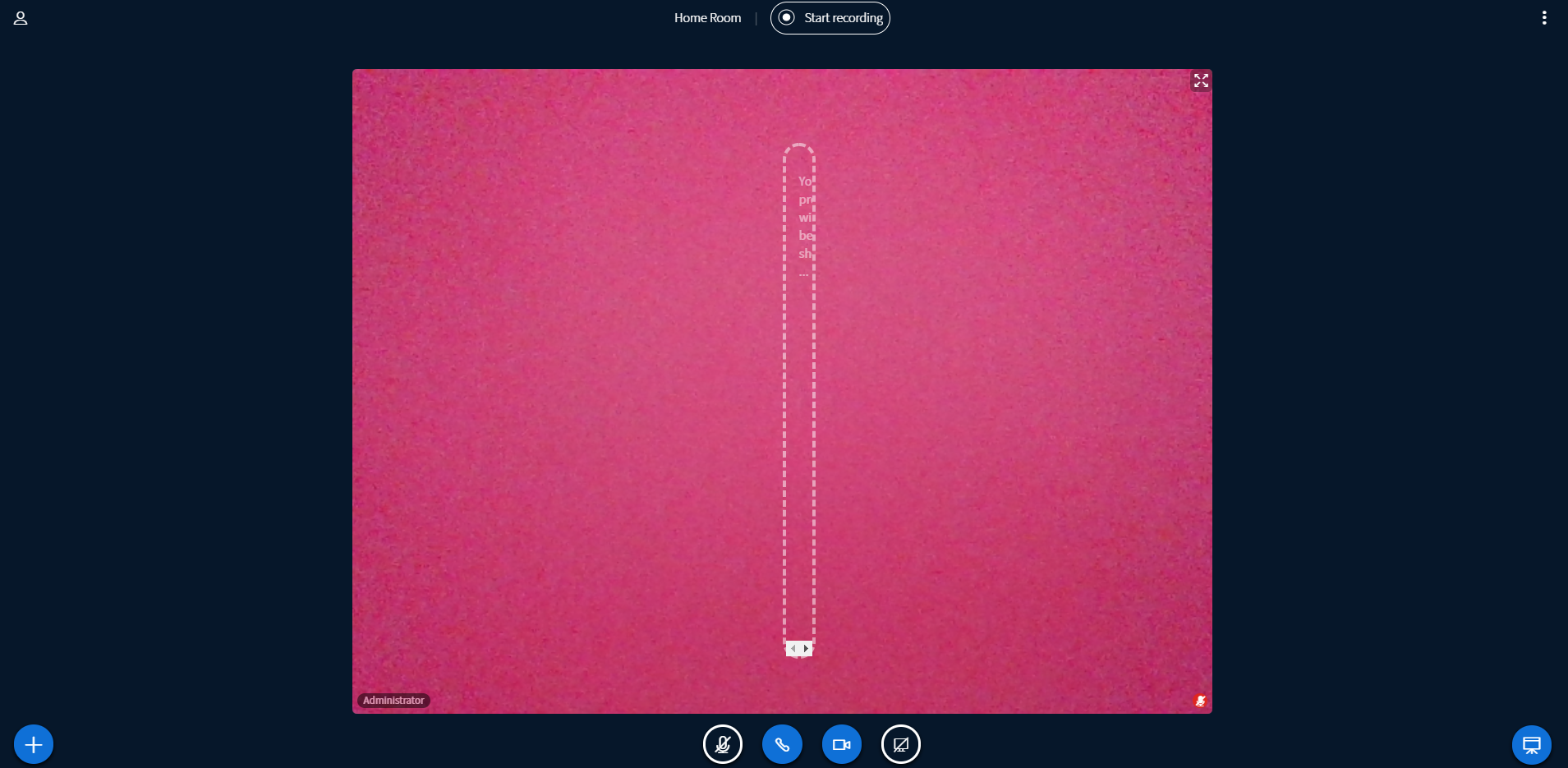Enter fullscreen on Administrator's video

[1200, 80]
